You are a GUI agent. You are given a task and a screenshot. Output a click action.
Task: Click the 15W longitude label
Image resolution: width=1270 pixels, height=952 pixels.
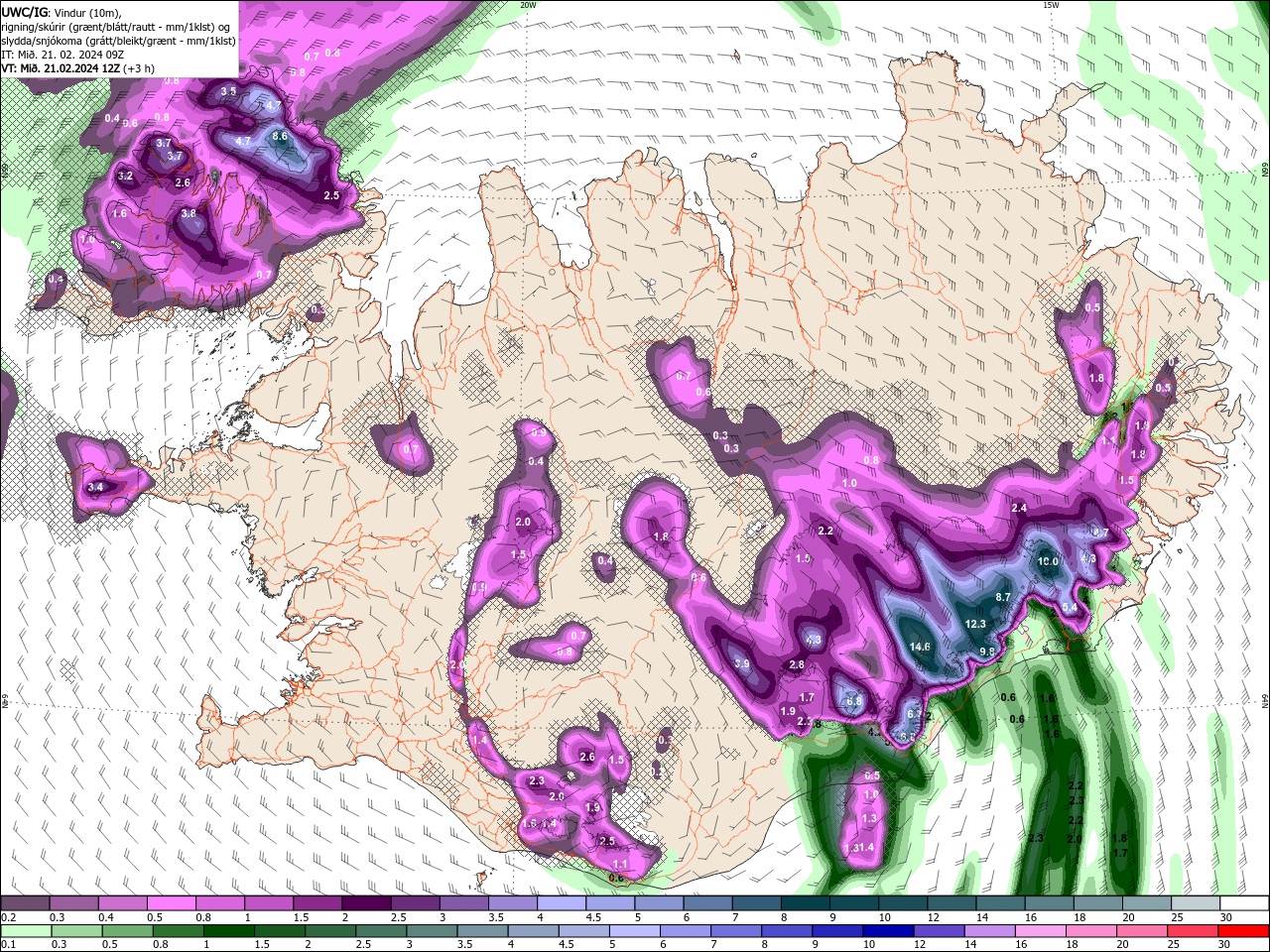coord(1051,5)
